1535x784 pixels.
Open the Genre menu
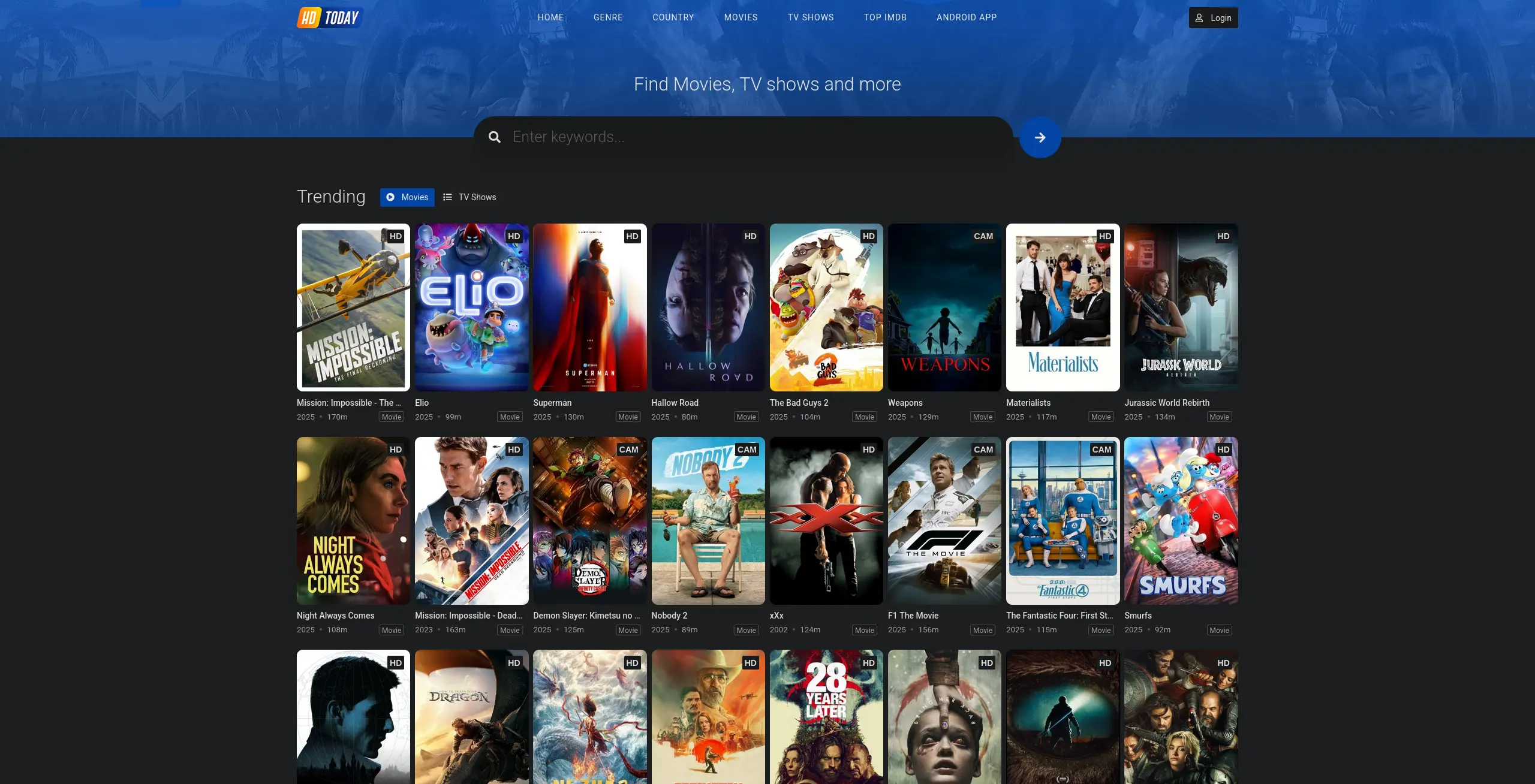608,17
